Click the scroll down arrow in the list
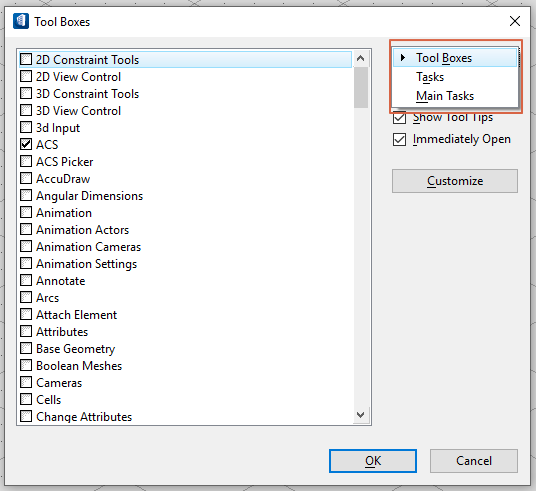 click(360, 415)
